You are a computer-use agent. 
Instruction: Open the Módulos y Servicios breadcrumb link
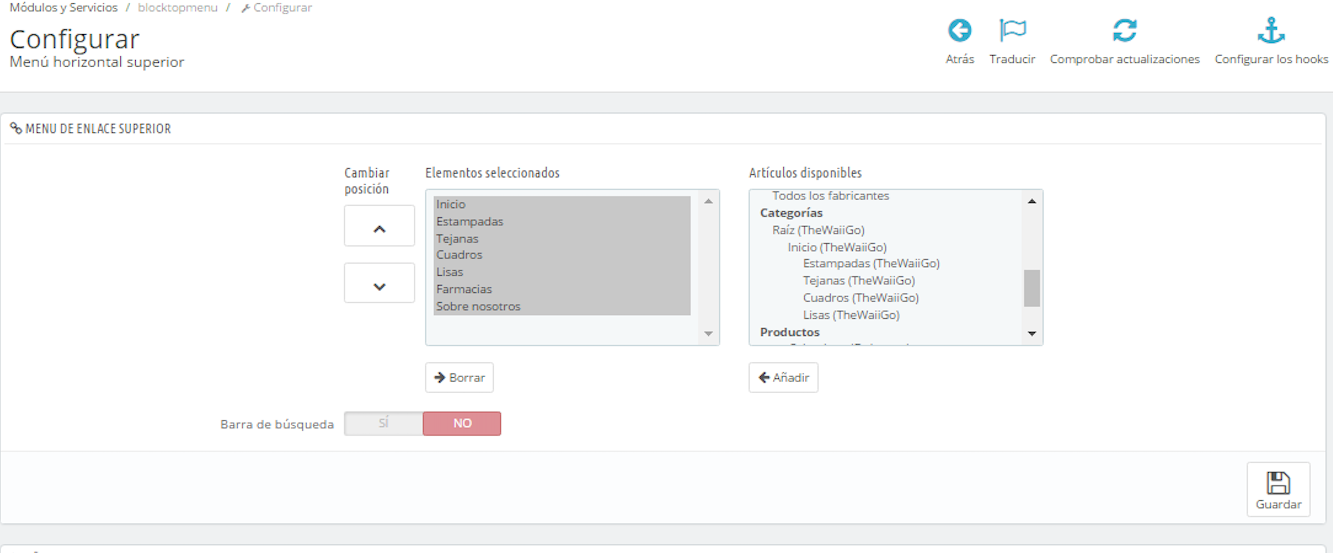(x=63, y=8)
